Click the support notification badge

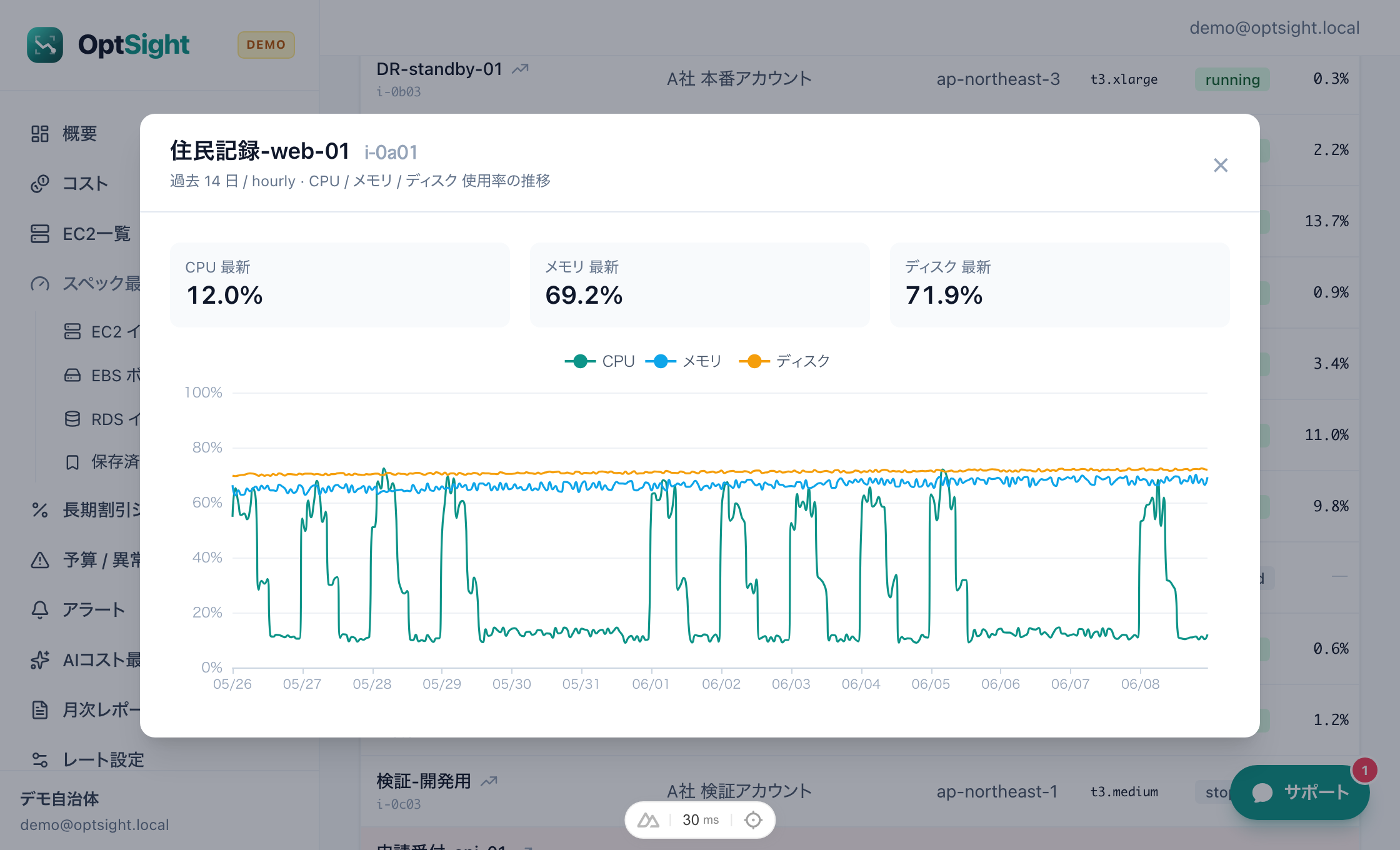click(1365, 771)
